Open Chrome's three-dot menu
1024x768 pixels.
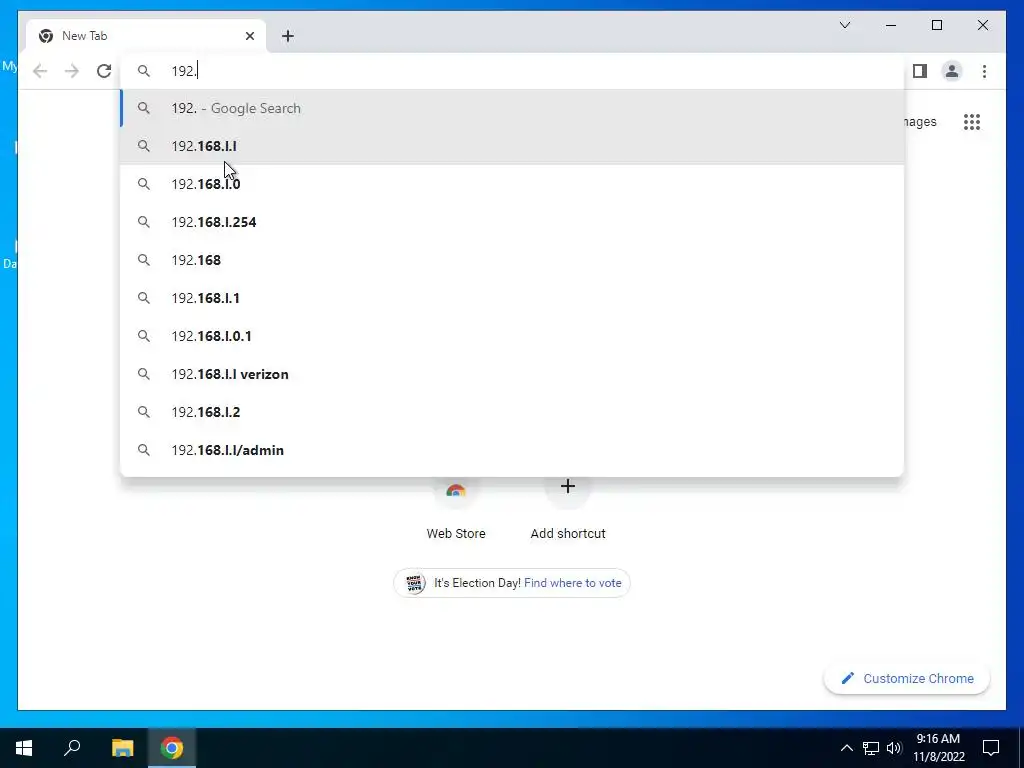click(984, 71)
